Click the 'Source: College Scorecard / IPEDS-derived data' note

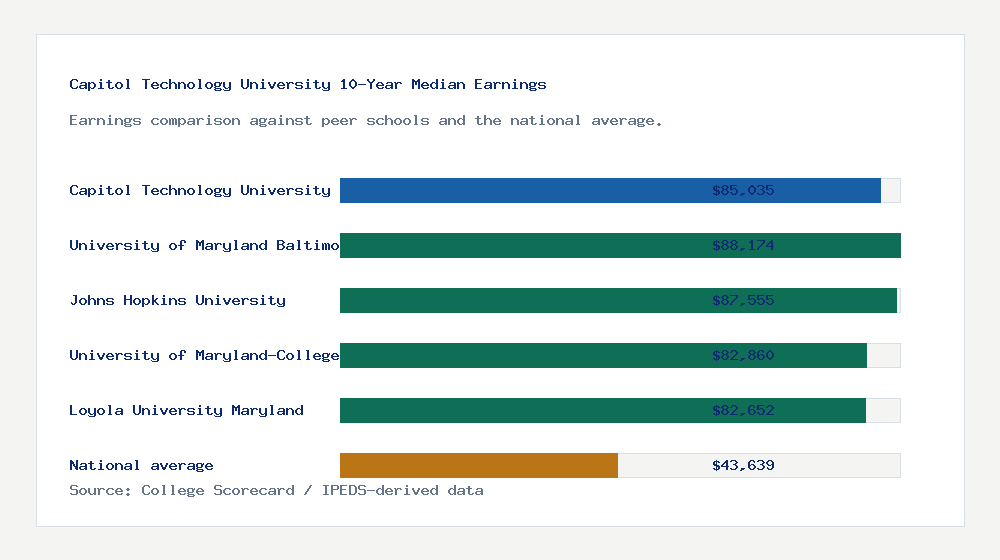276,490
